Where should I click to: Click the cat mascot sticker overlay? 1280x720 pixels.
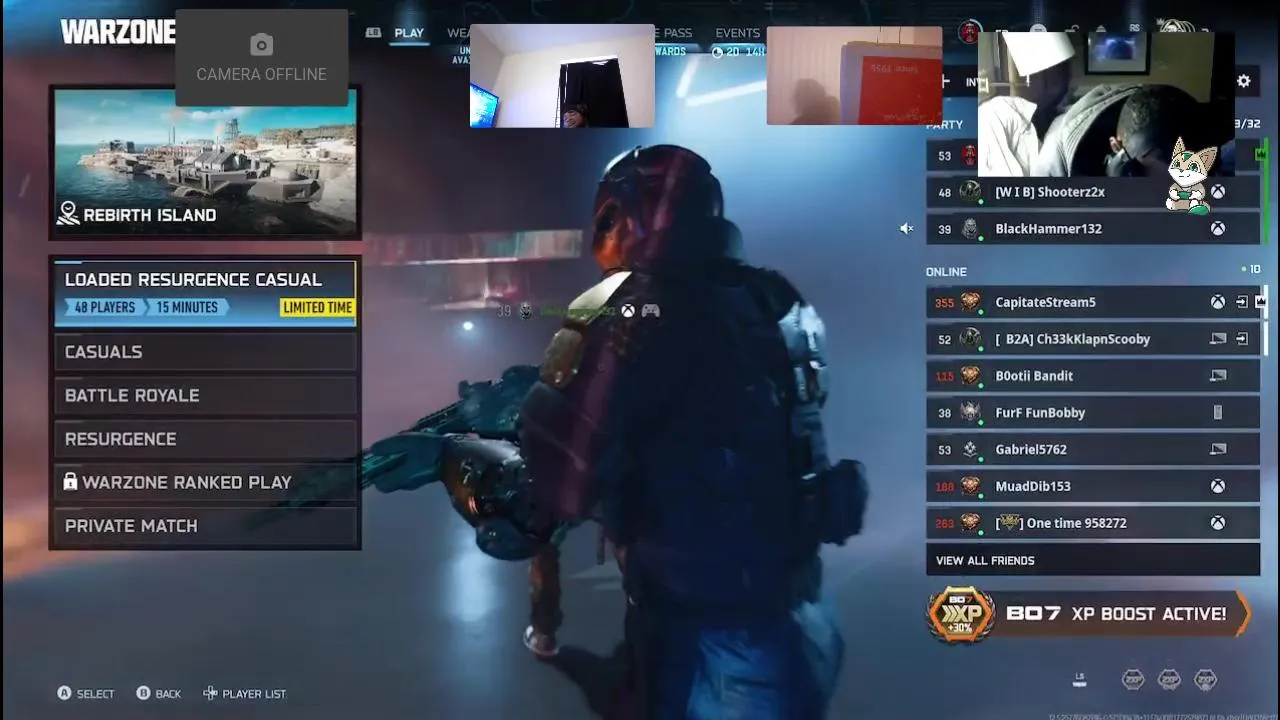(x=1189, y=177)
